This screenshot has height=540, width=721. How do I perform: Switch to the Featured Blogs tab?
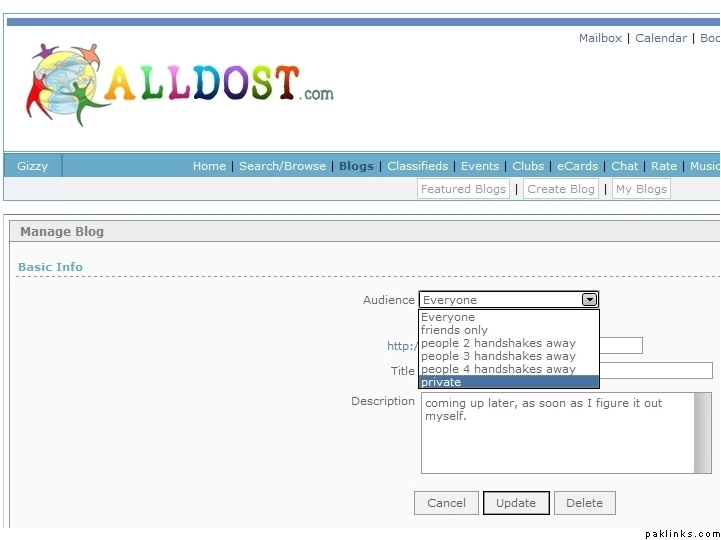pos(463,189)
